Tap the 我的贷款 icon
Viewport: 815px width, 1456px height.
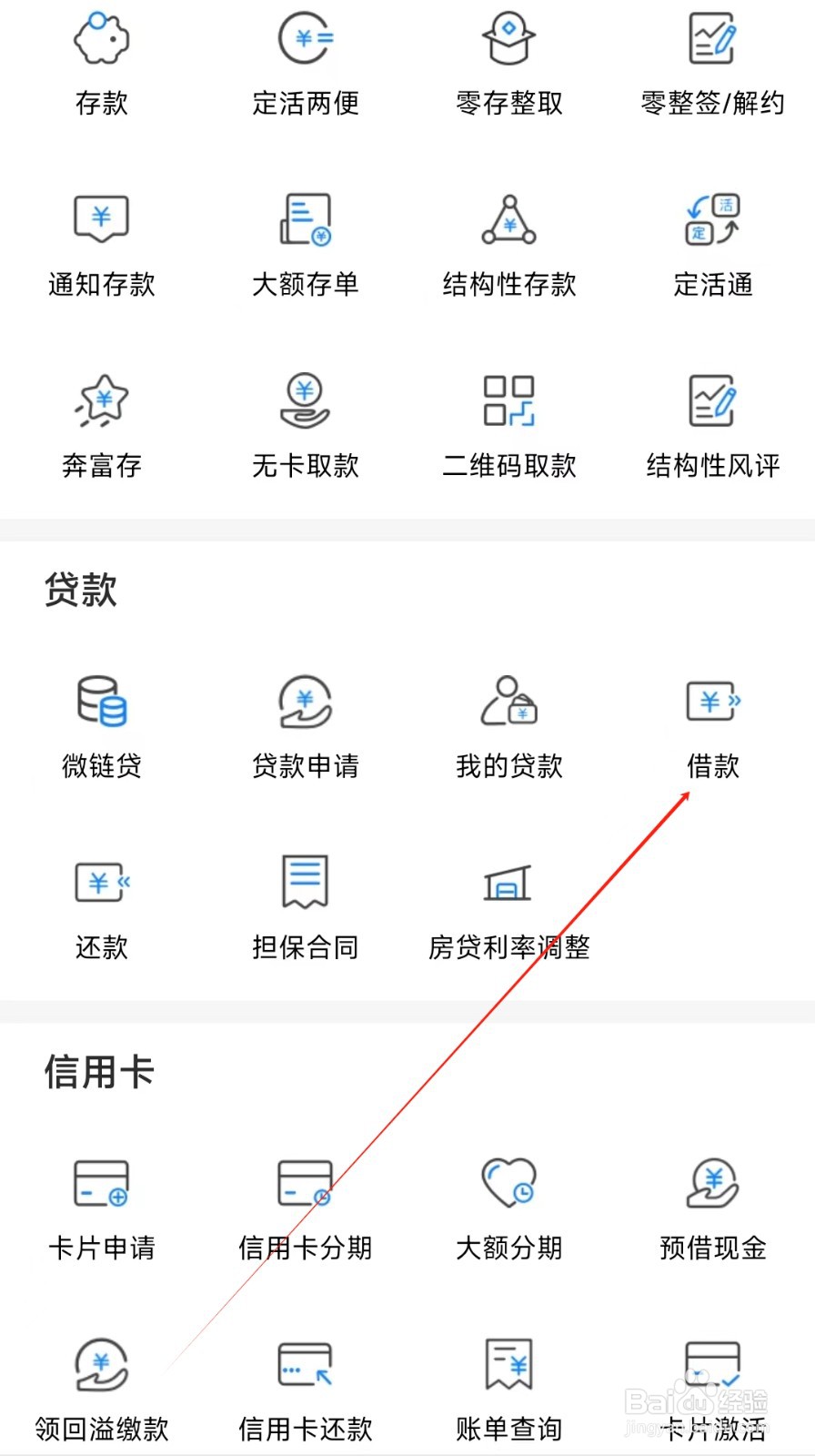tap(509, 701)
